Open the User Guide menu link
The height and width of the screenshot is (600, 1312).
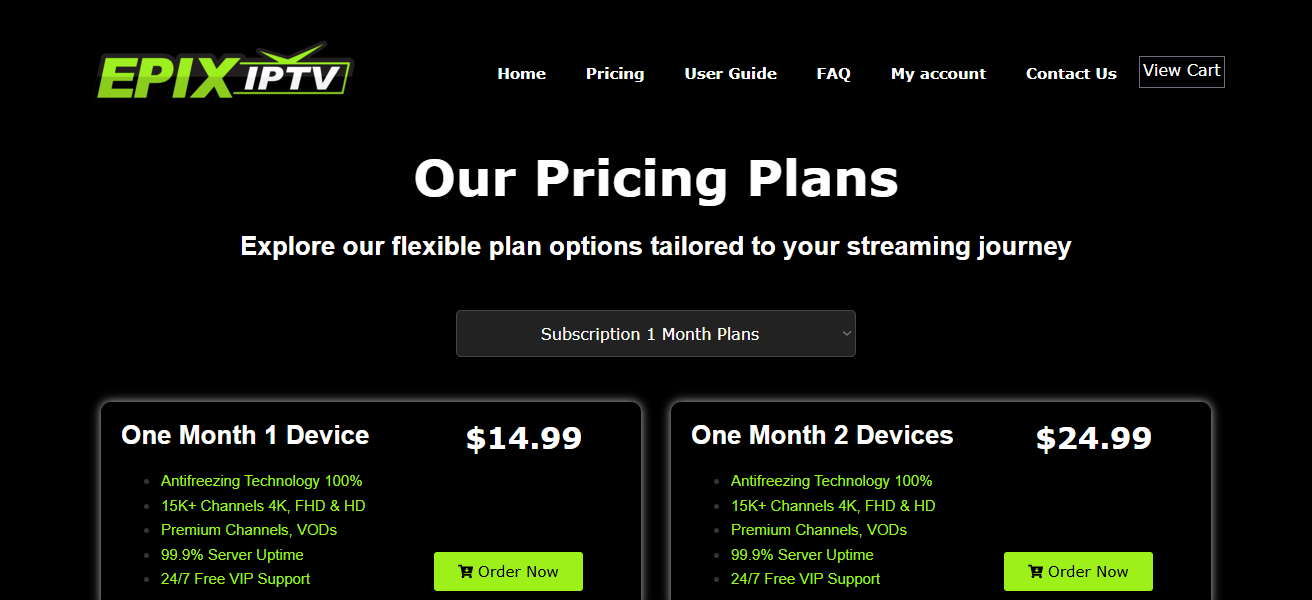click(x=730, y=74)
